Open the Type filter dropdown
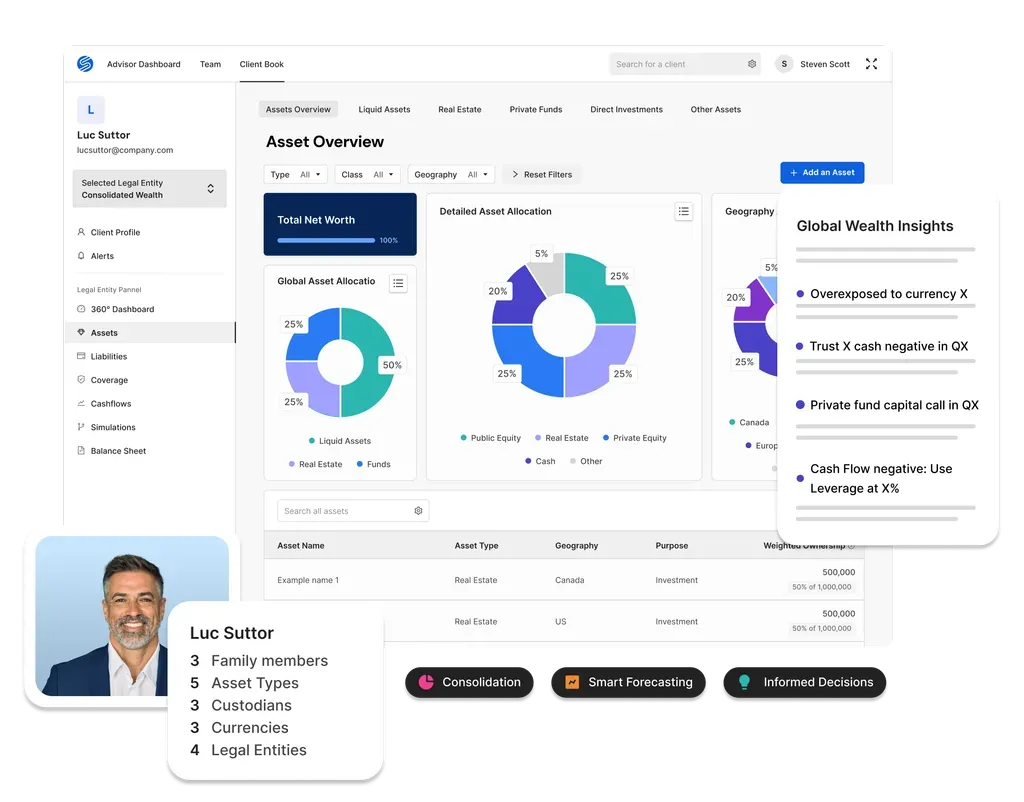The height and width of the screenshot is (802, 1024). [296, 174]
